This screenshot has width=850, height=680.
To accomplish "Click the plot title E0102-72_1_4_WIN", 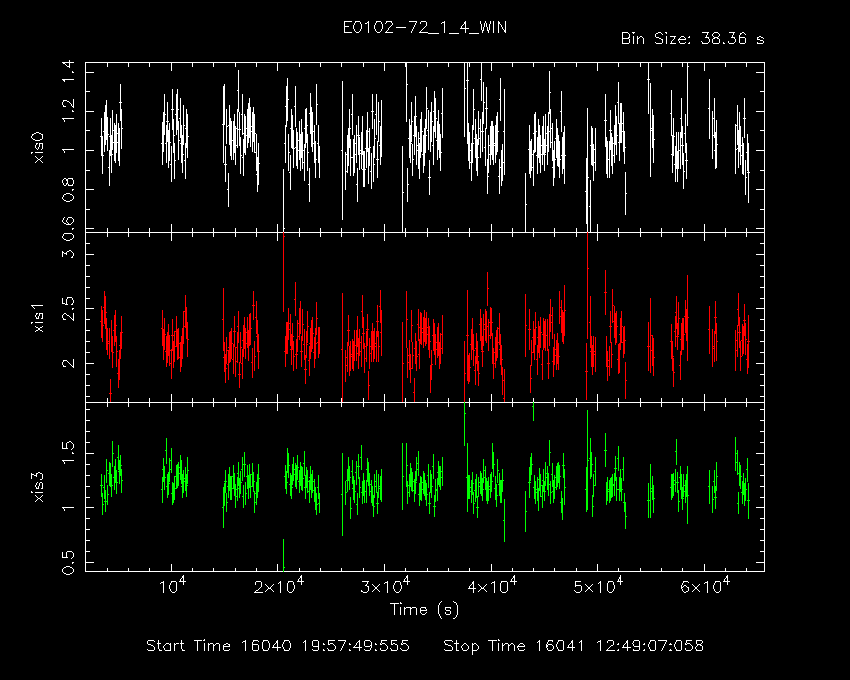I will (425, 28).
